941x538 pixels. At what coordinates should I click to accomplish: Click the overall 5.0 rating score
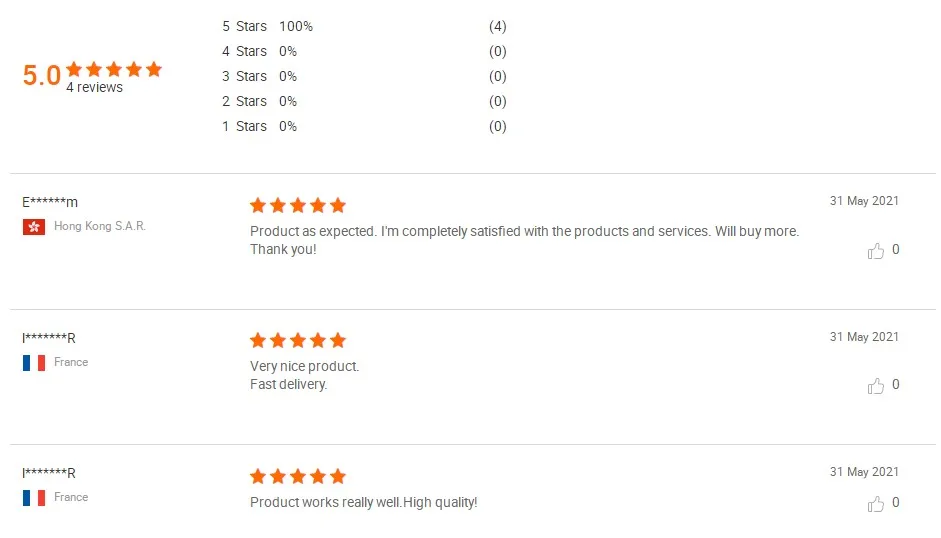tap(42, 76)
